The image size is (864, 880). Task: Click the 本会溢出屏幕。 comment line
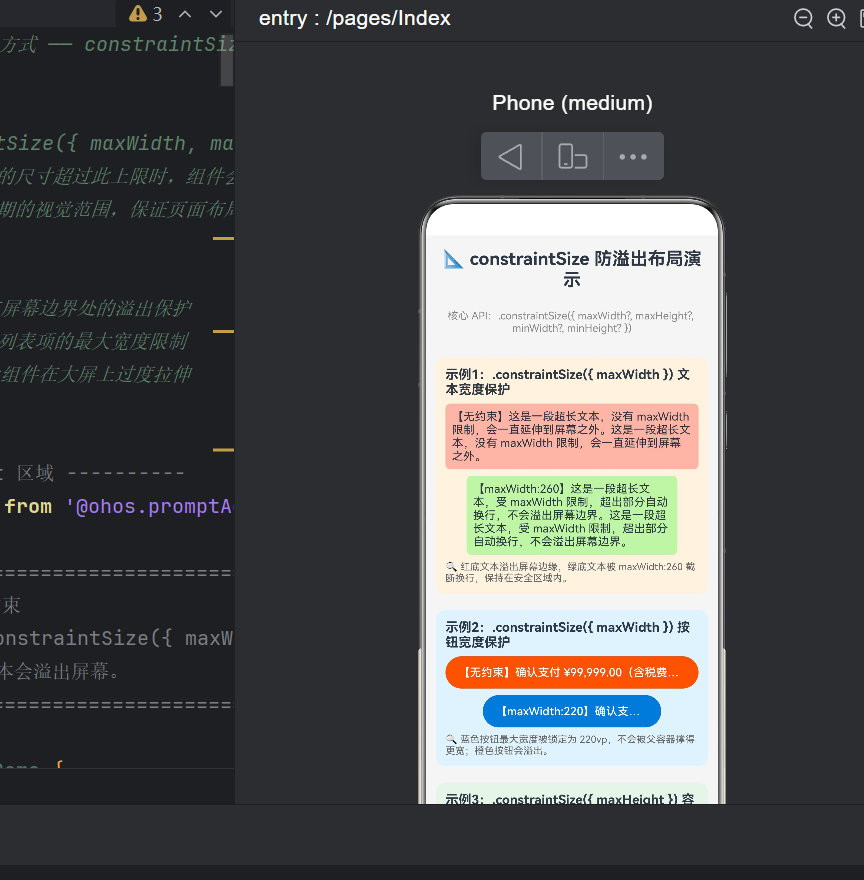point(59,671)
